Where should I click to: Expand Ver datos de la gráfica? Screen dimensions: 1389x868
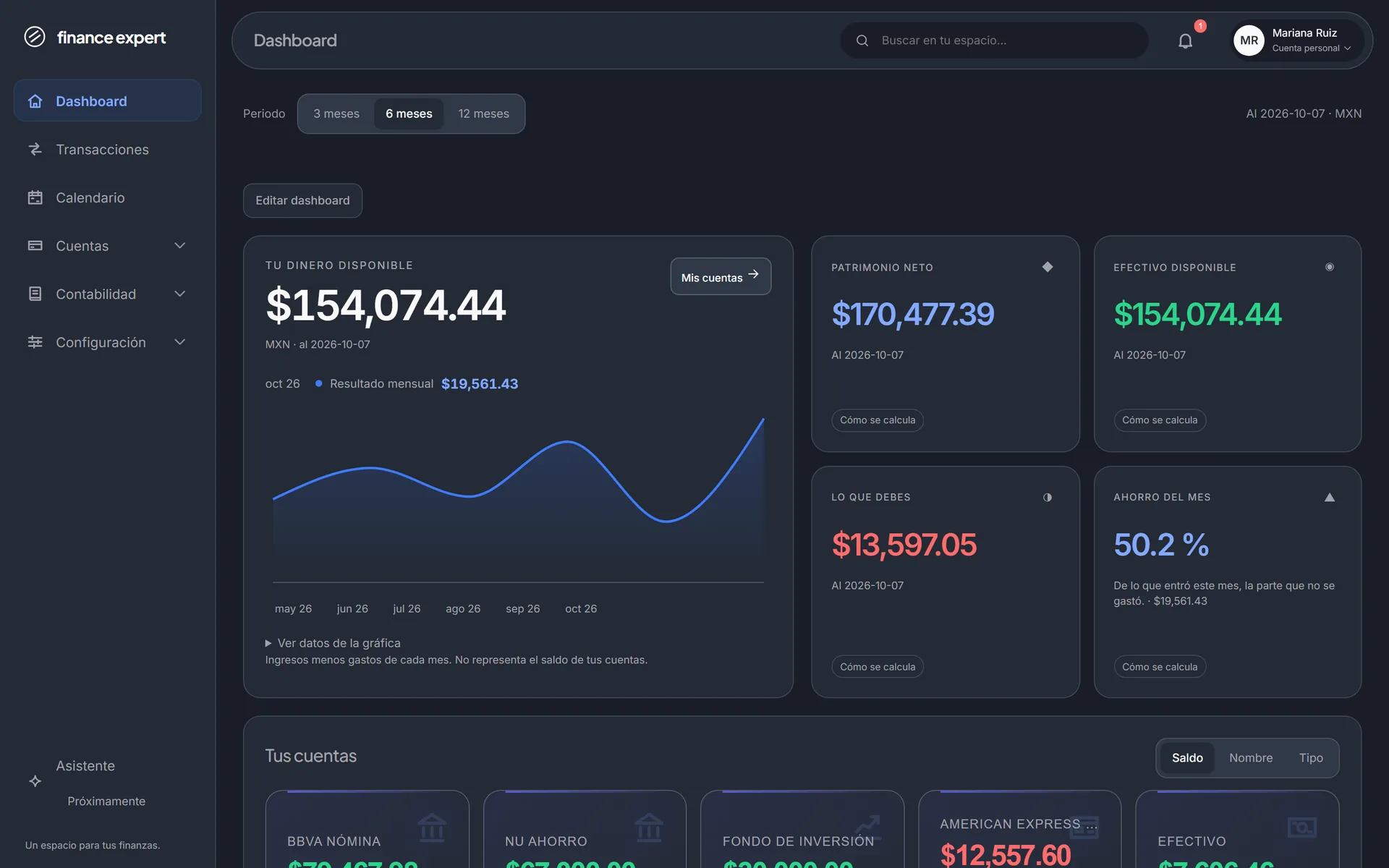coord(333,643)
